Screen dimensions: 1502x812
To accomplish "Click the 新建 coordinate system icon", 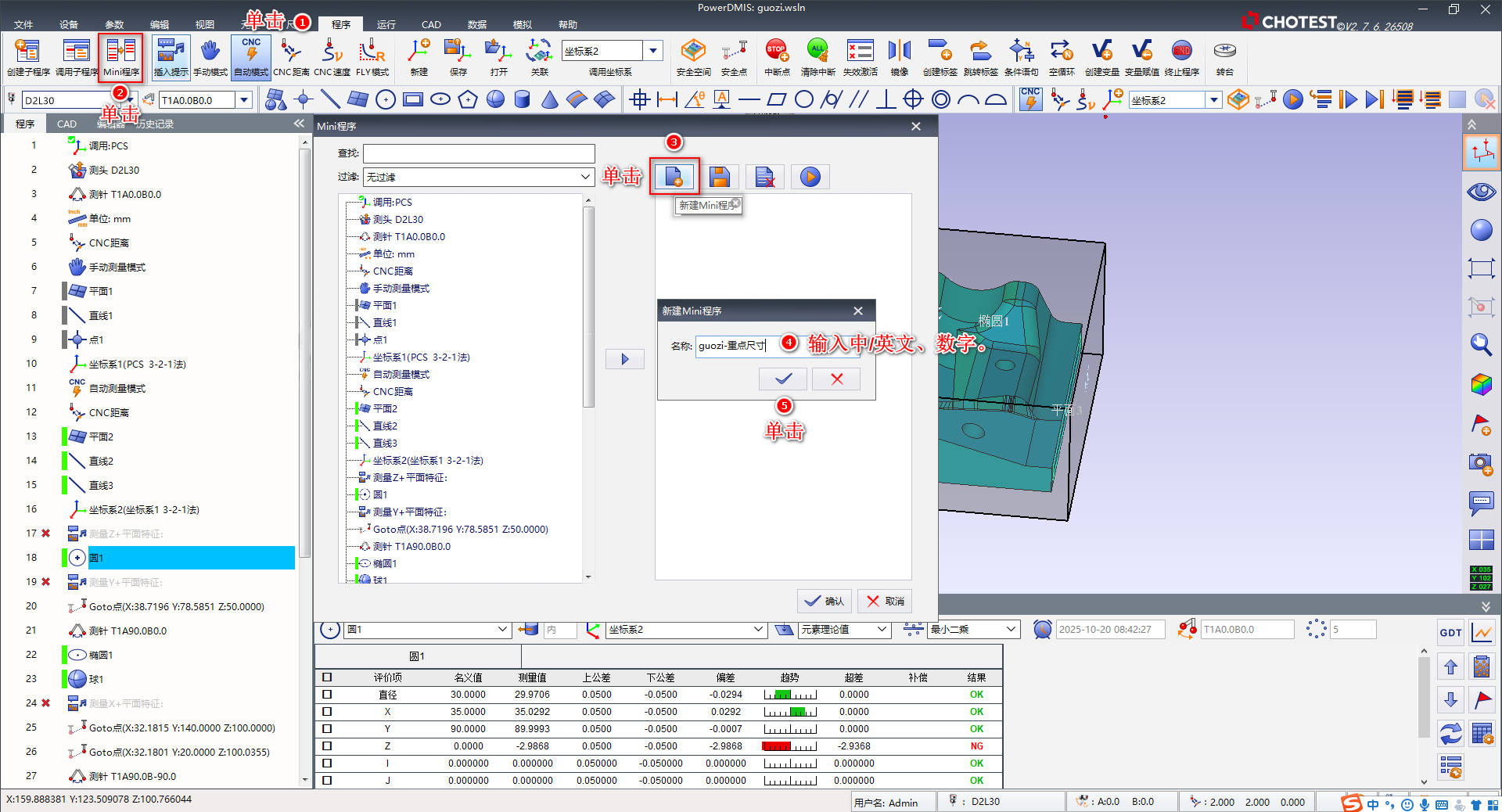I will (x=419, y=57).
